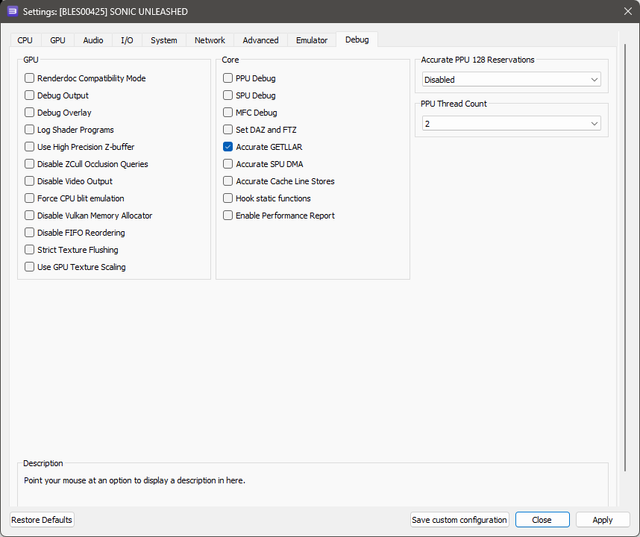Click the vertical scrollbar on the right
The width and height of the screenshot is (640, 537).
tap(625, 257)
